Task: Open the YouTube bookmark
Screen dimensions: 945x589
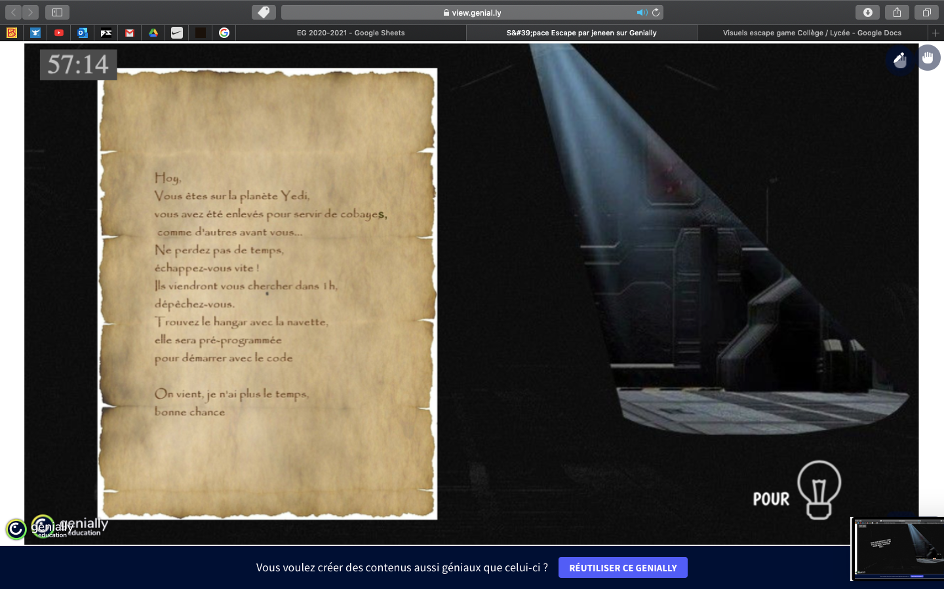Action: click(x=59, y=33)
